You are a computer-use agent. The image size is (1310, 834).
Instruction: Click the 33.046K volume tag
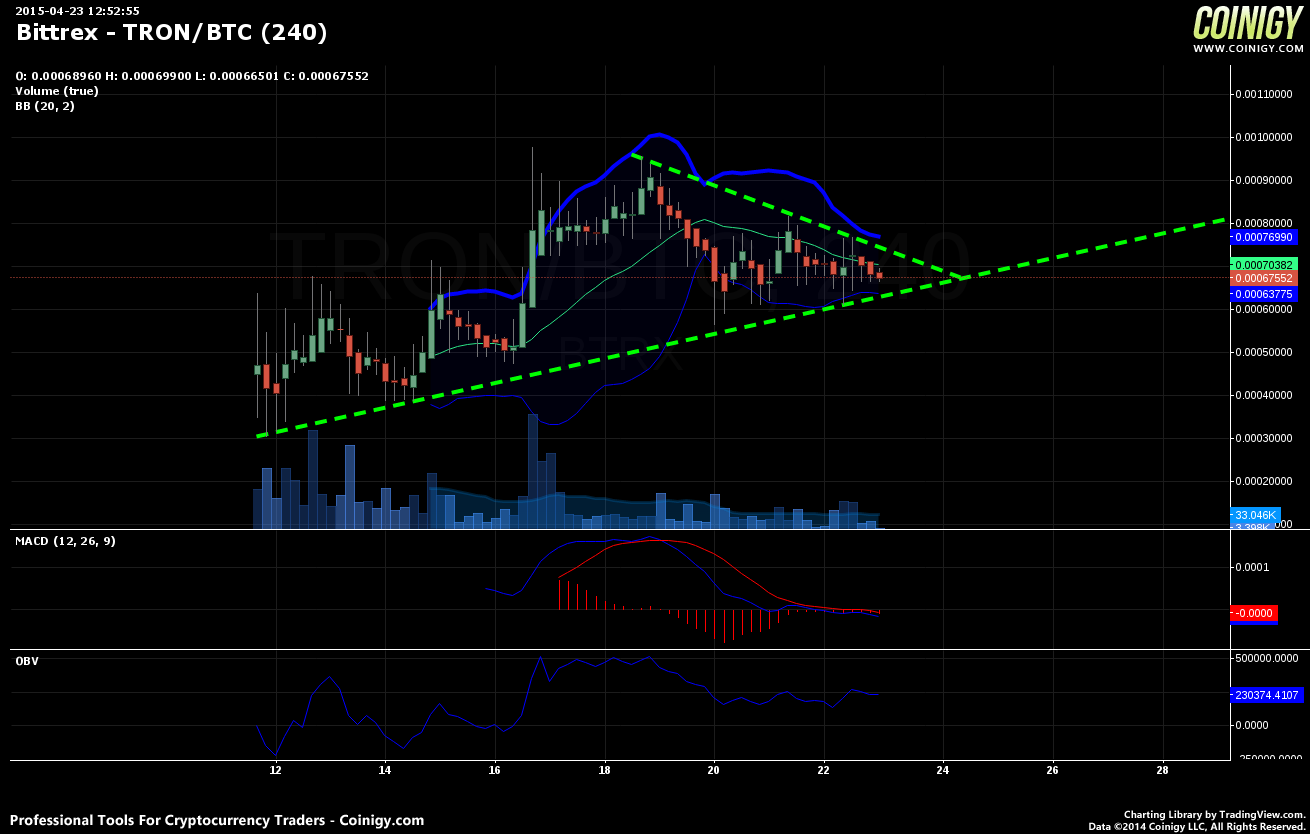coord(1255,515)
